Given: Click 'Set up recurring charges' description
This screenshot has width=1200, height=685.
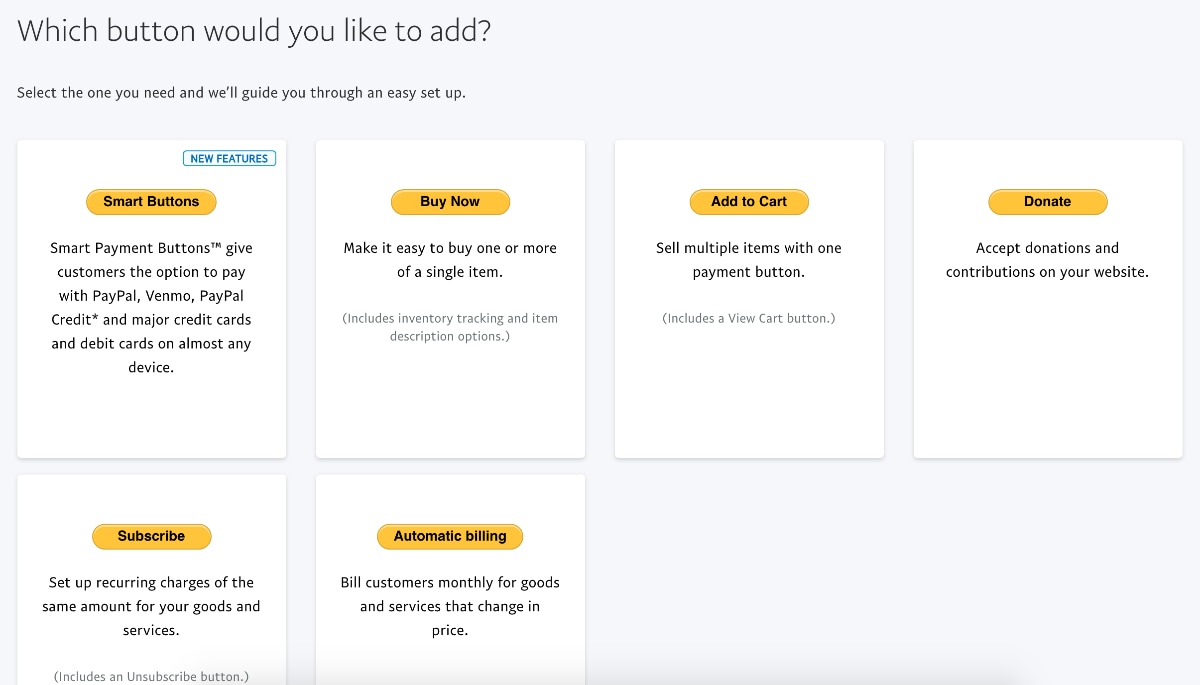Looking at the screenshot, I should tap(151, 607).
